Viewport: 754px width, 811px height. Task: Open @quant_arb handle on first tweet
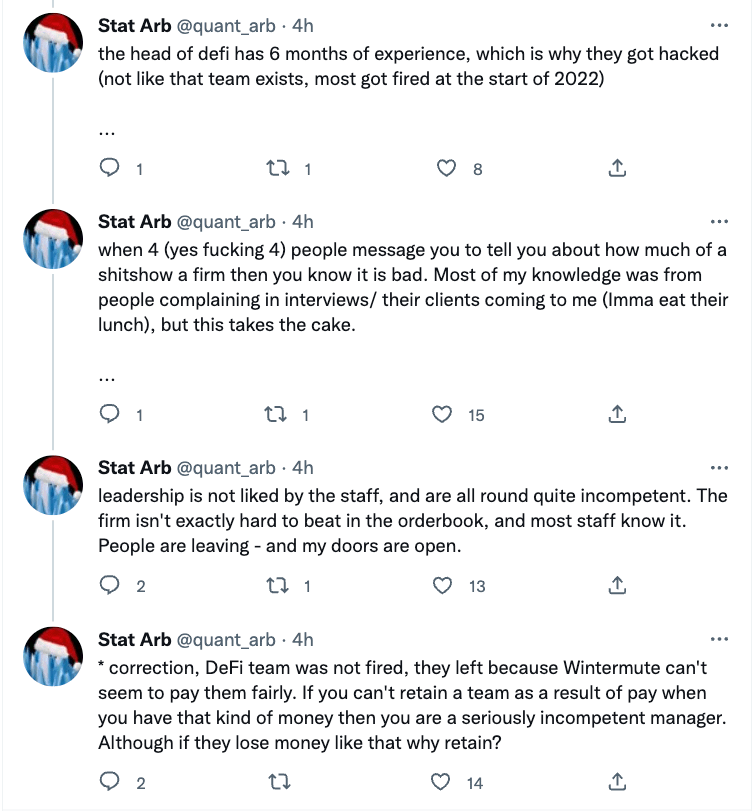(226, 26)
